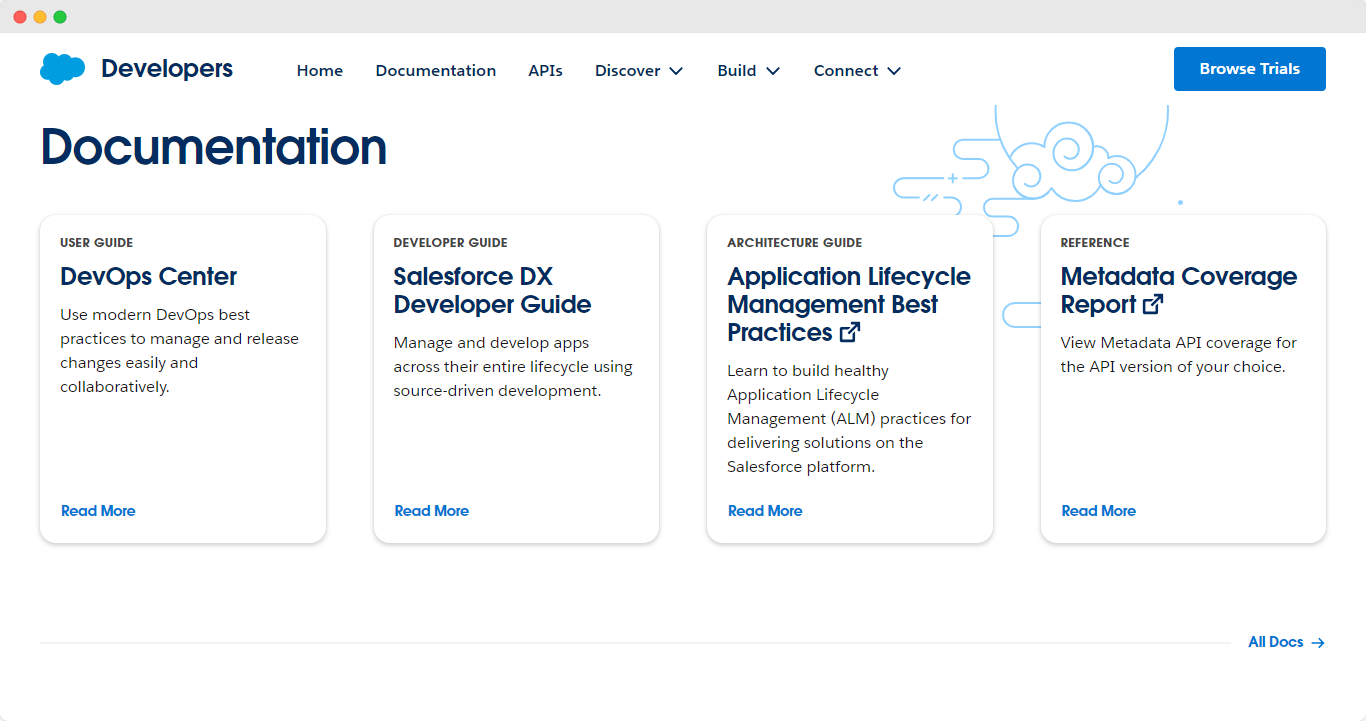
Task: Click the Browse Trials button
Action: tap(1250, 69)
